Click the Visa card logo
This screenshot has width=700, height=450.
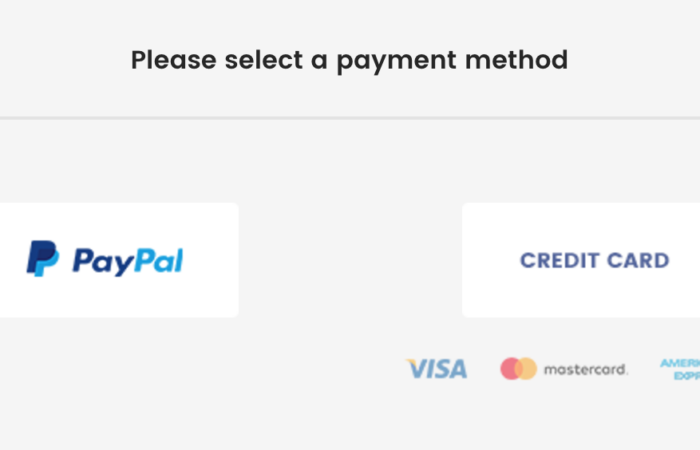[x=437, y=369]
